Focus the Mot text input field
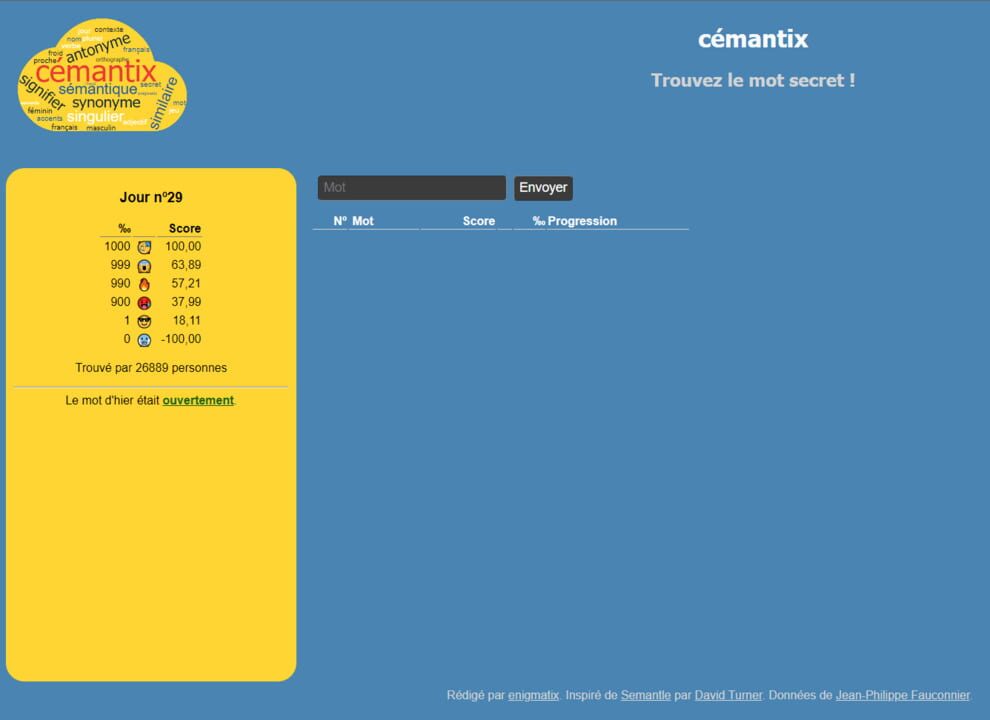This screenshot has width=990, height=720. [x=411, y=188]
